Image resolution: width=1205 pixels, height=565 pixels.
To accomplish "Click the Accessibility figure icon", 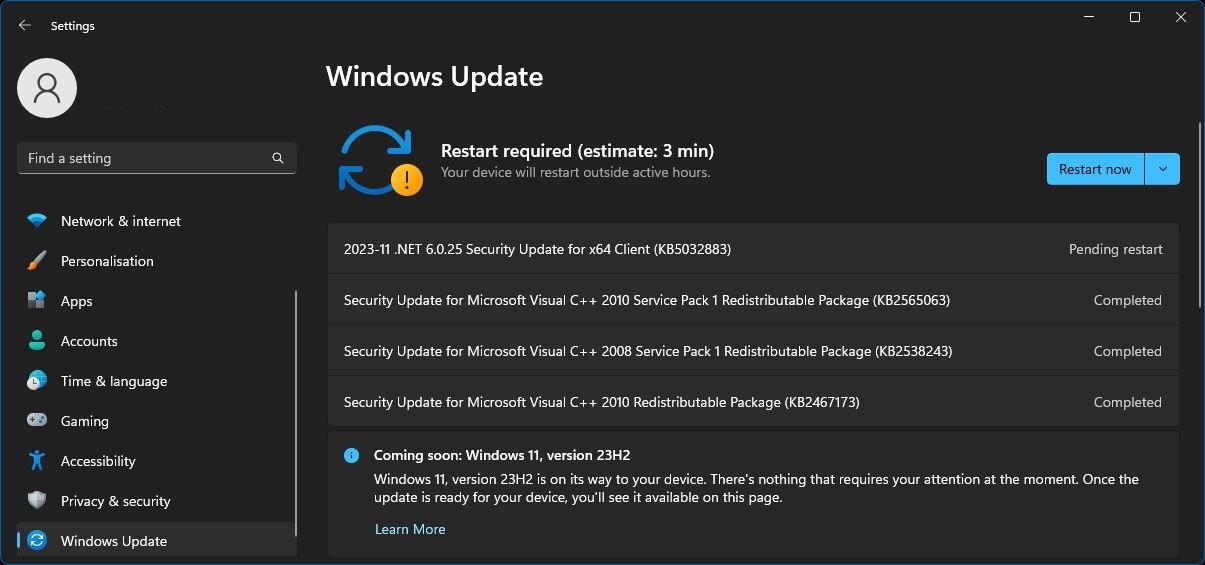I will pos(37,461).
